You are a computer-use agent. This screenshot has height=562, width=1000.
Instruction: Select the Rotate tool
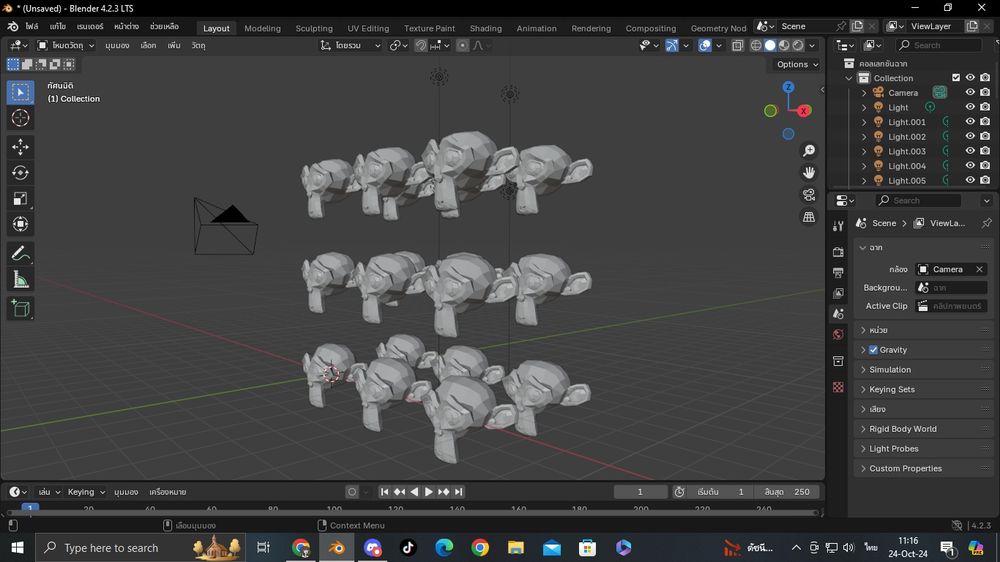[x=20, y=173]
